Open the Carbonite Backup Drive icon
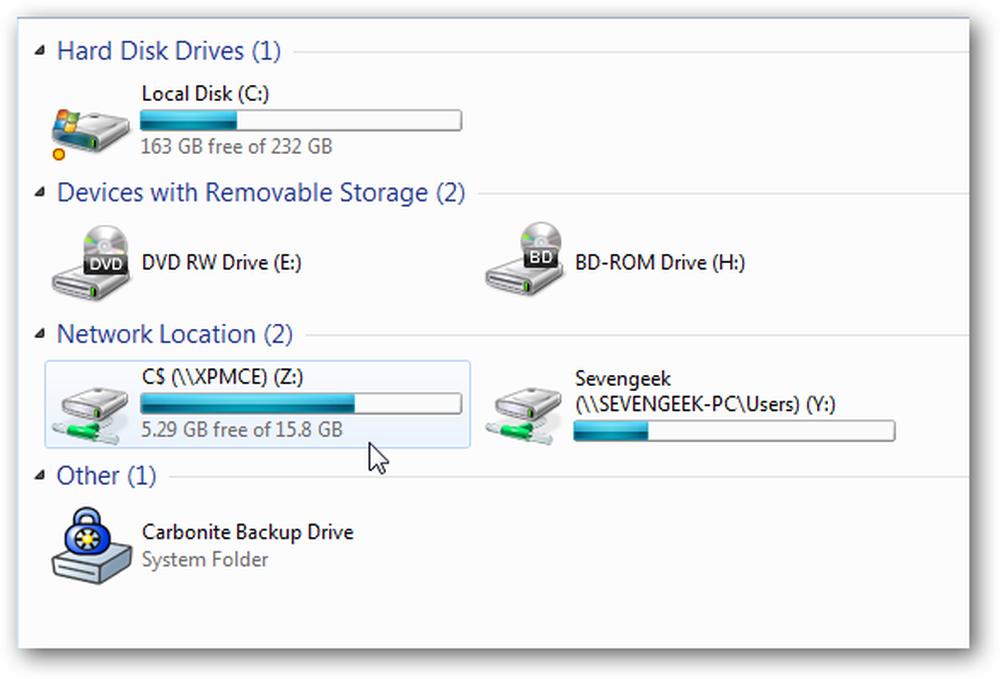This screenshot has width=1000, height=679. (91, 546)
